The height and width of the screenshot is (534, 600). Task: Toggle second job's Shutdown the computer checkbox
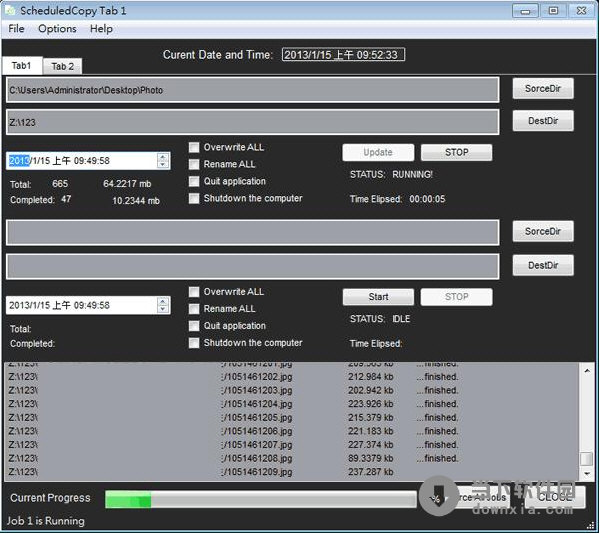coord(194,343)
